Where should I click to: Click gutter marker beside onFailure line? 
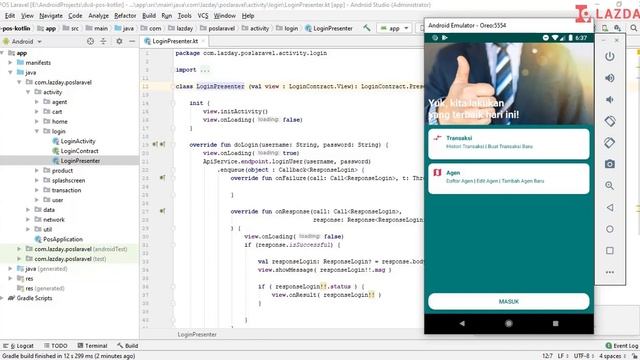tap(162, 178)
